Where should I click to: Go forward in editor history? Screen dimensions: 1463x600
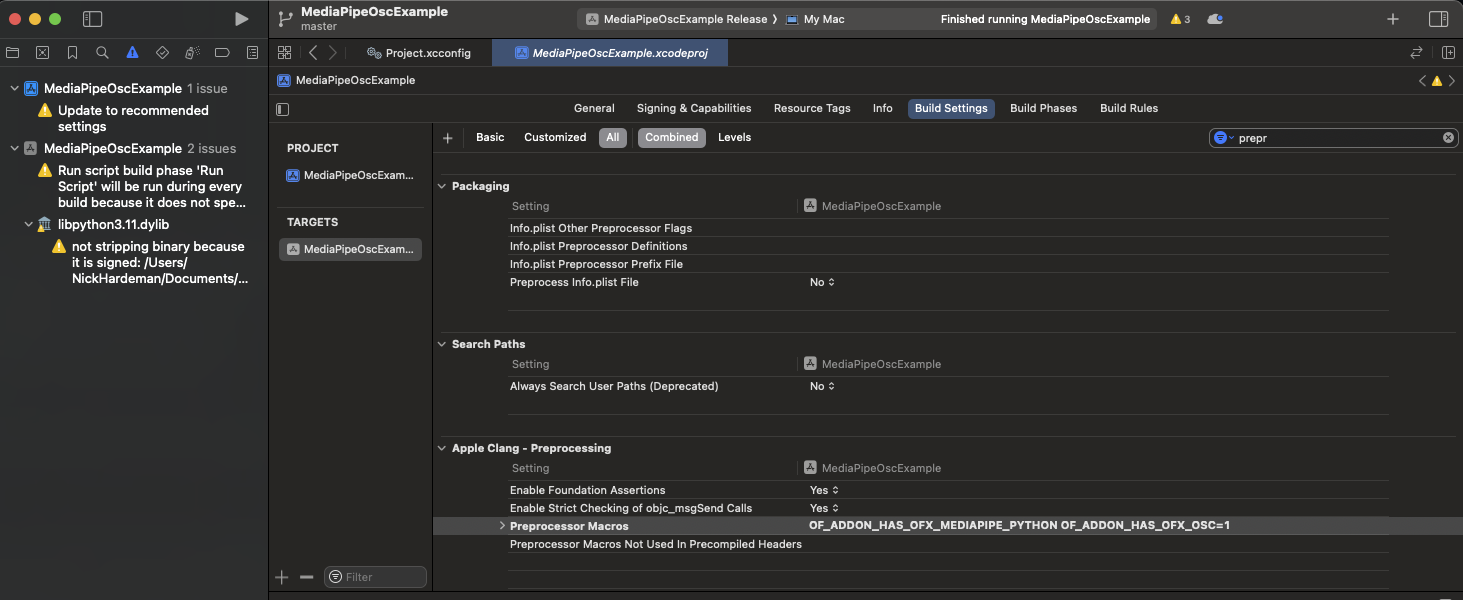[x=333, y=53]
